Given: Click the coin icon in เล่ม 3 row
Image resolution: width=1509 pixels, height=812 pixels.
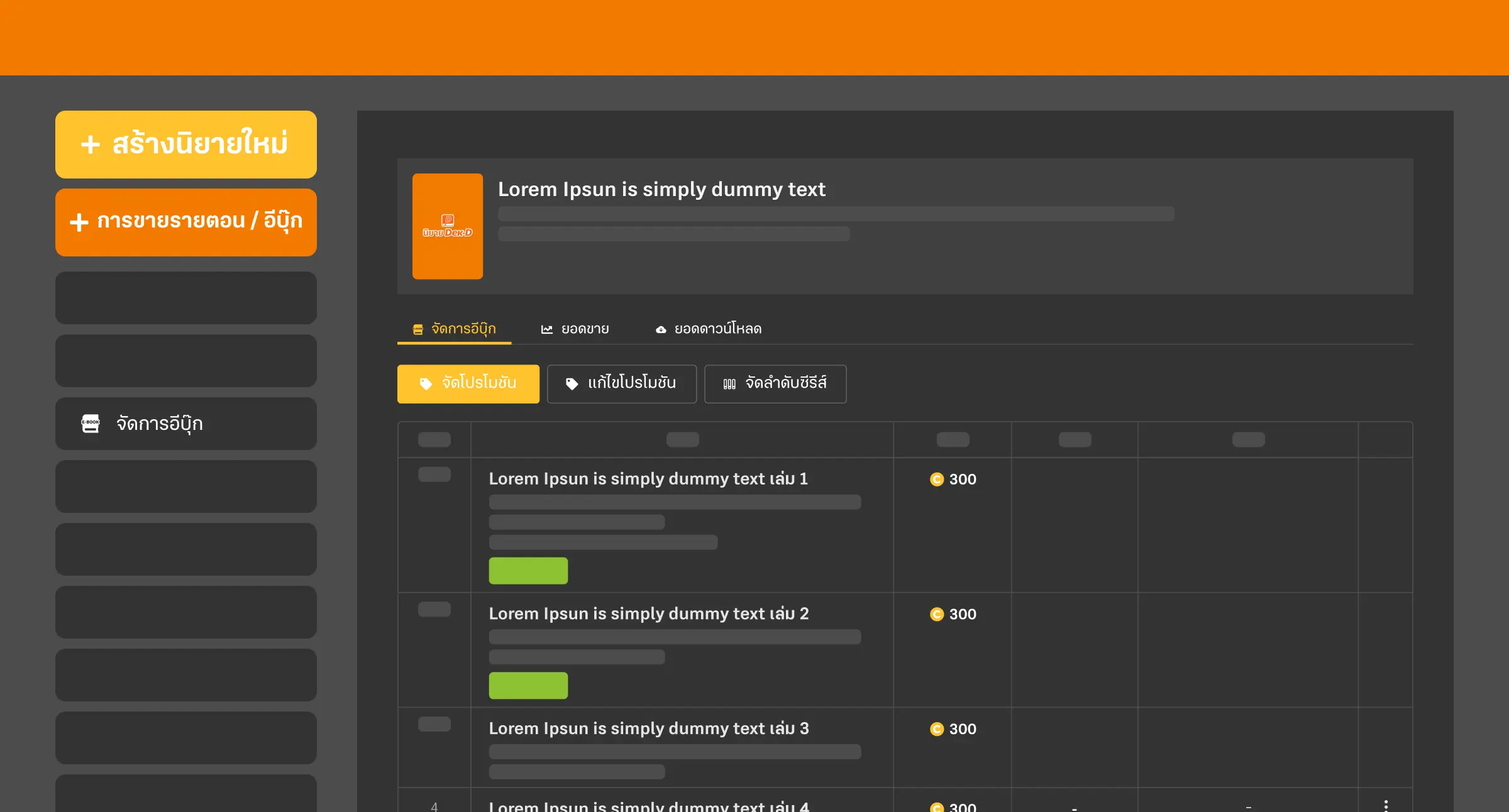Looking at the screenshot, I should 937,730.
